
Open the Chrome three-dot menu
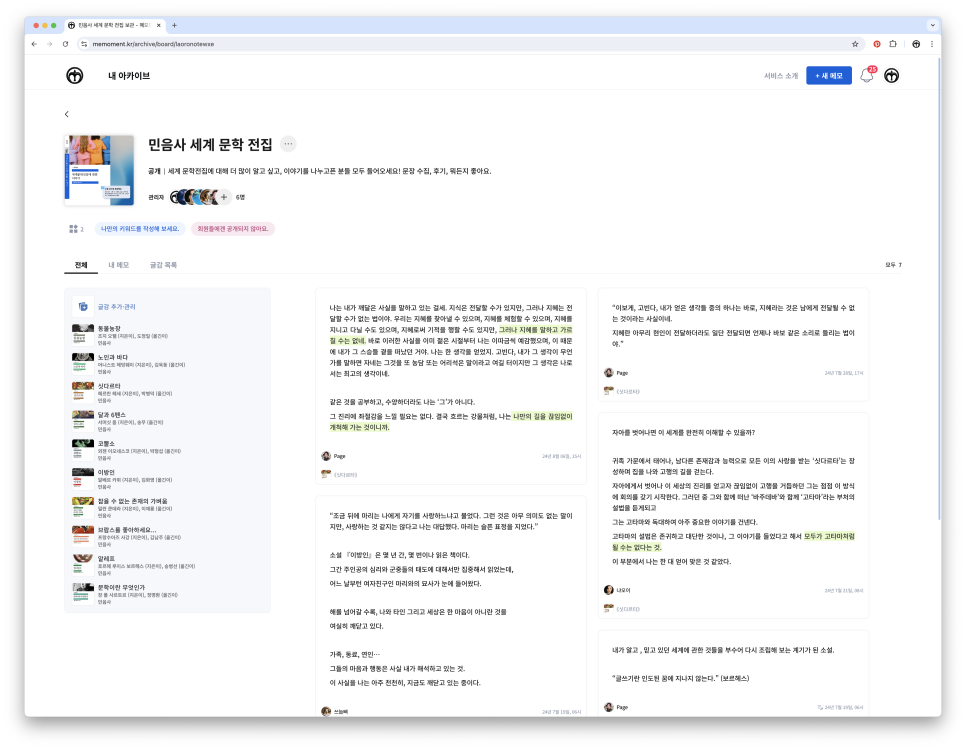(932, 44)
